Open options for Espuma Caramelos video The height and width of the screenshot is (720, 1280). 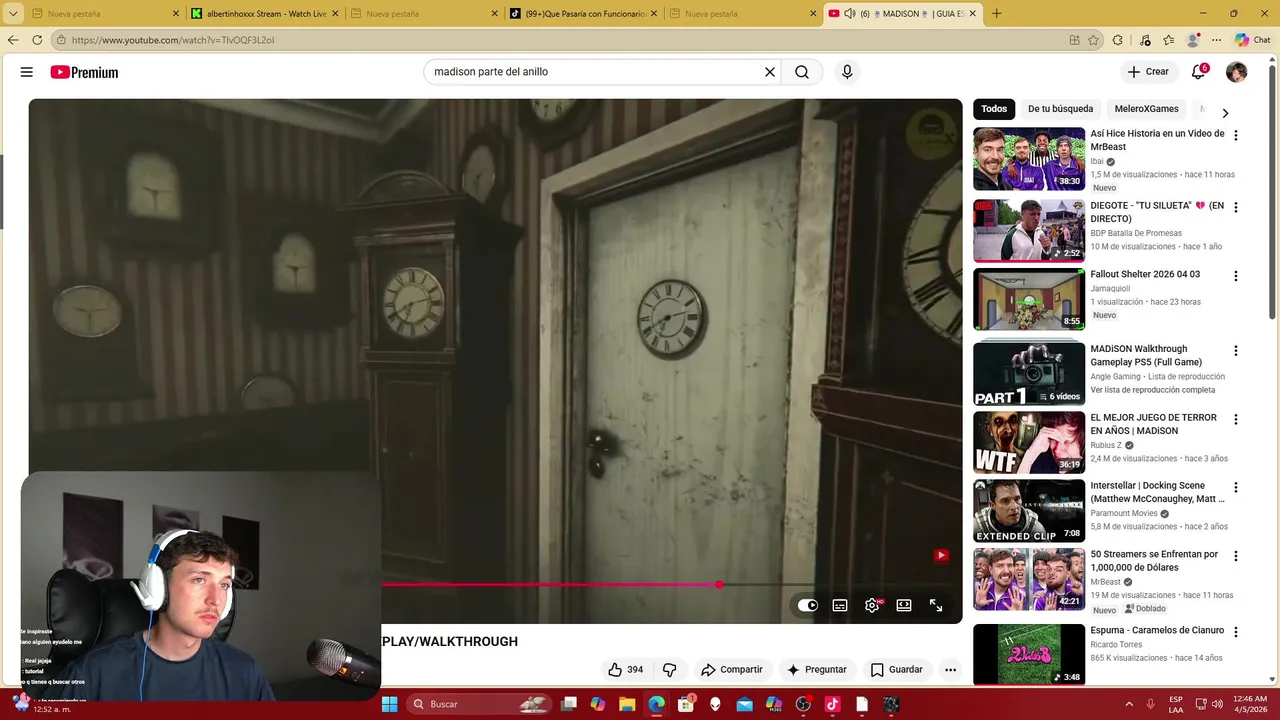pos(1236,632)
